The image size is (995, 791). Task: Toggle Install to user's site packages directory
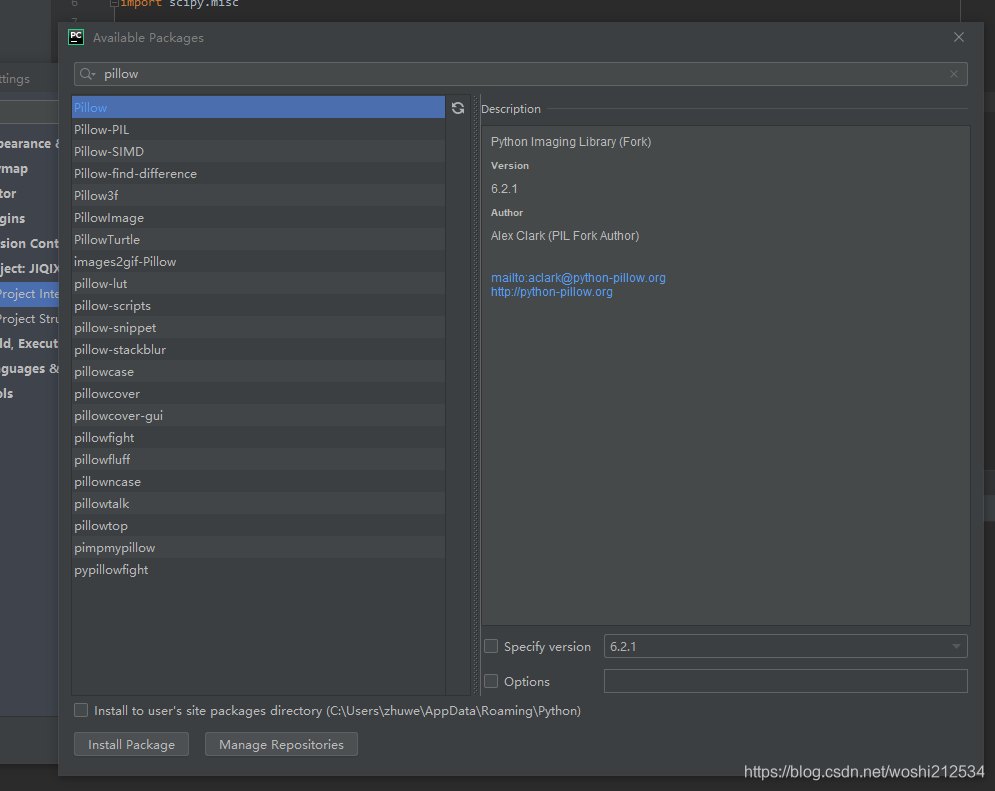pos(81,710)
